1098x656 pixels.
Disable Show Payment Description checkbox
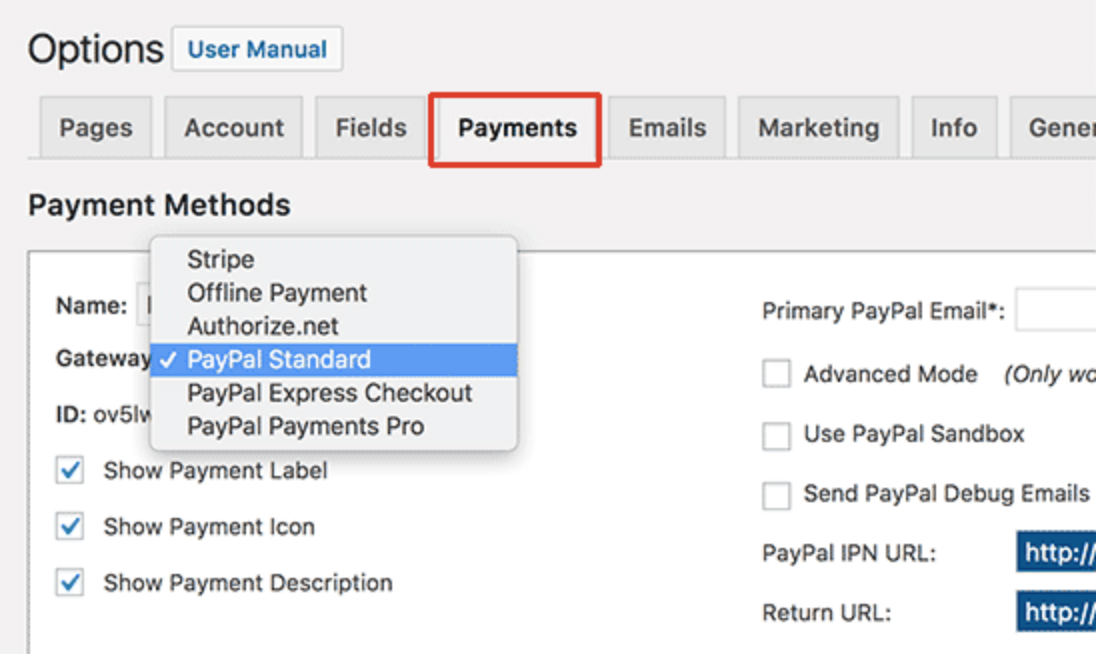click(x=70, y=583)
